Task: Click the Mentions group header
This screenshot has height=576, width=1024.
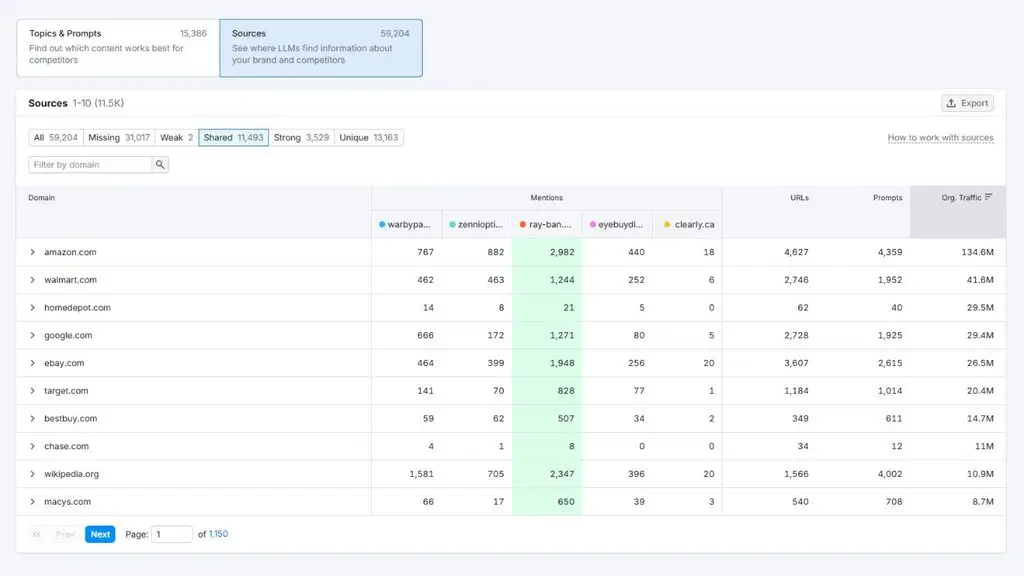Action: [x=547, y=197]
